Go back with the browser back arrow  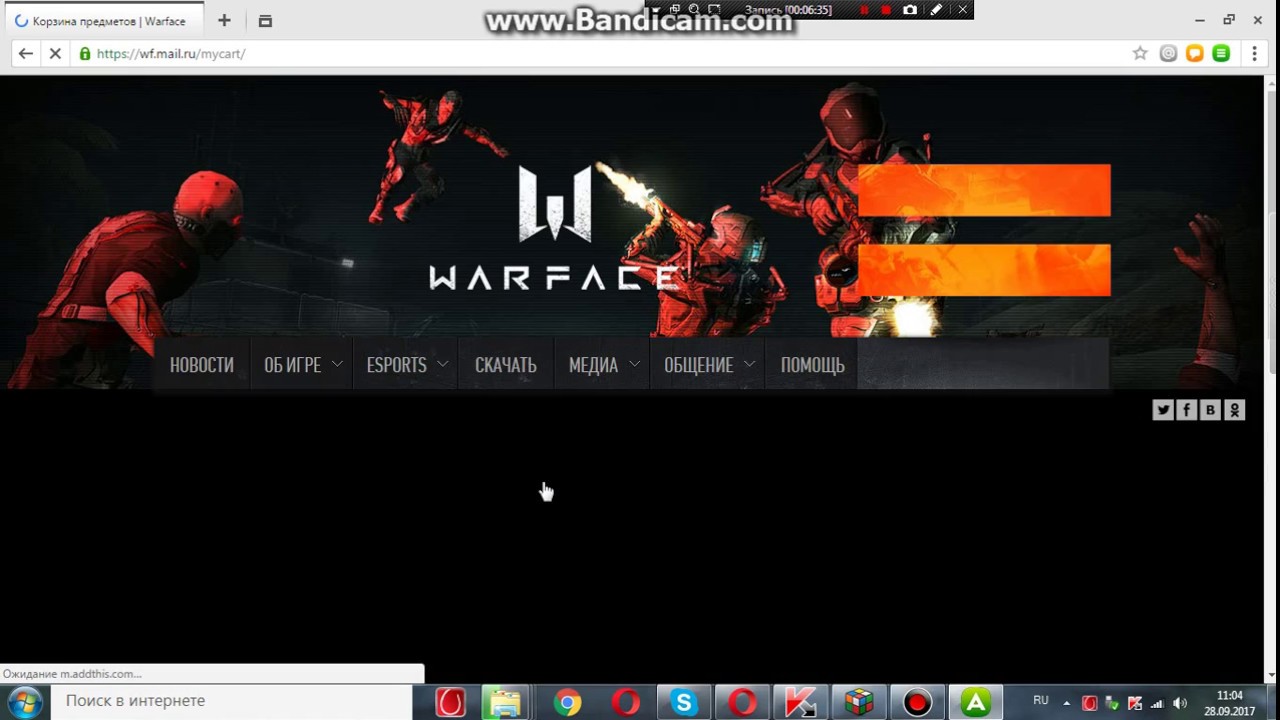pyautogui.click(x=26, y=54)
